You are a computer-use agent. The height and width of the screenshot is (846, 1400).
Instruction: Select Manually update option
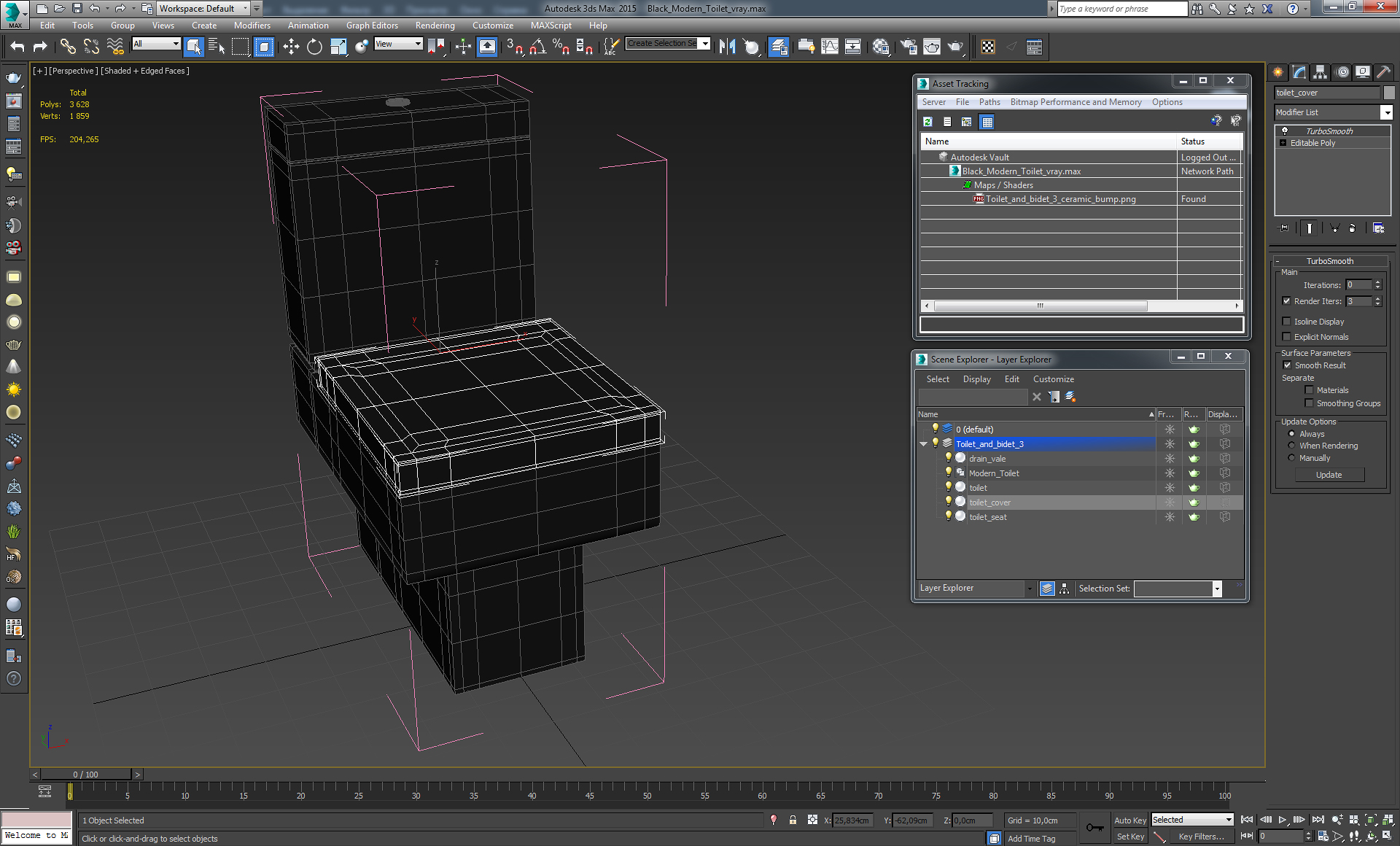(1291, 458)
